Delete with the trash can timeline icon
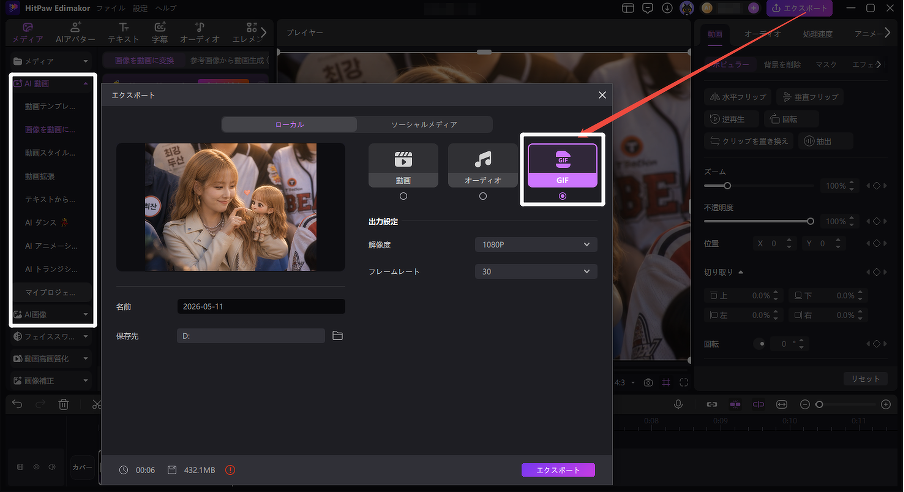Viewport: 904px width, 492px height. [x=63, y=404]
